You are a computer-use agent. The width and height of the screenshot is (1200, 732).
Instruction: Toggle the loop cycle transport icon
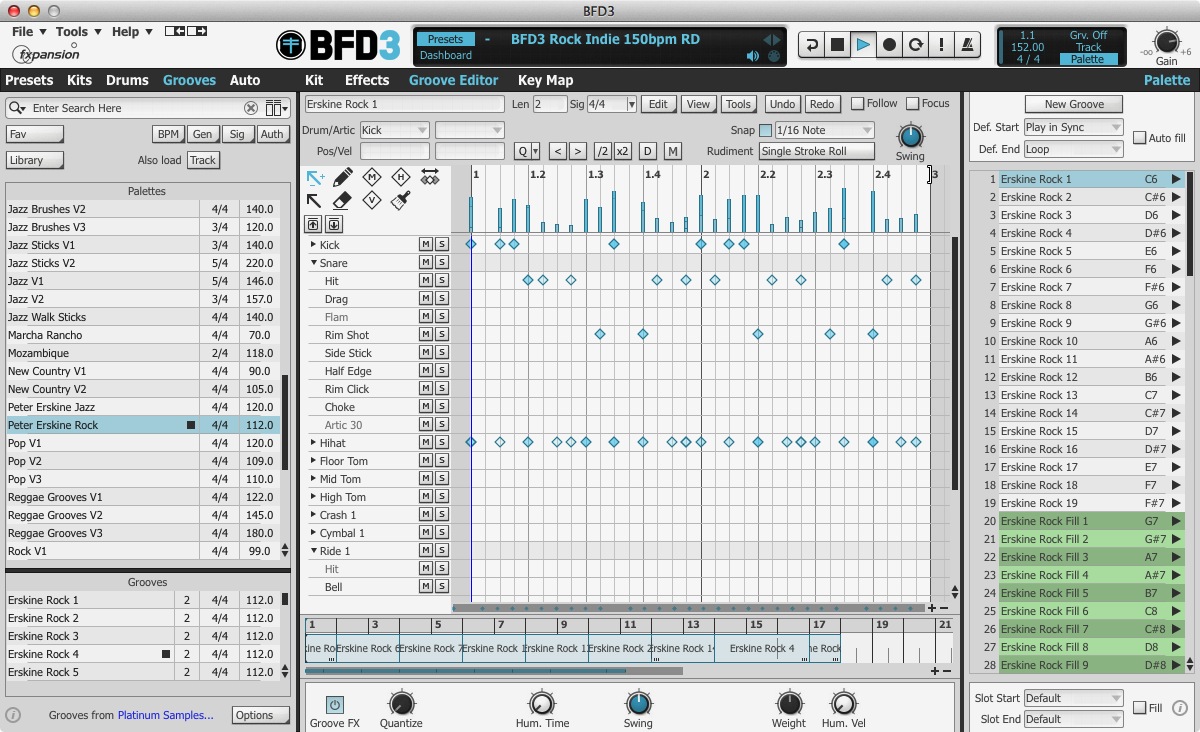(915, 45)
